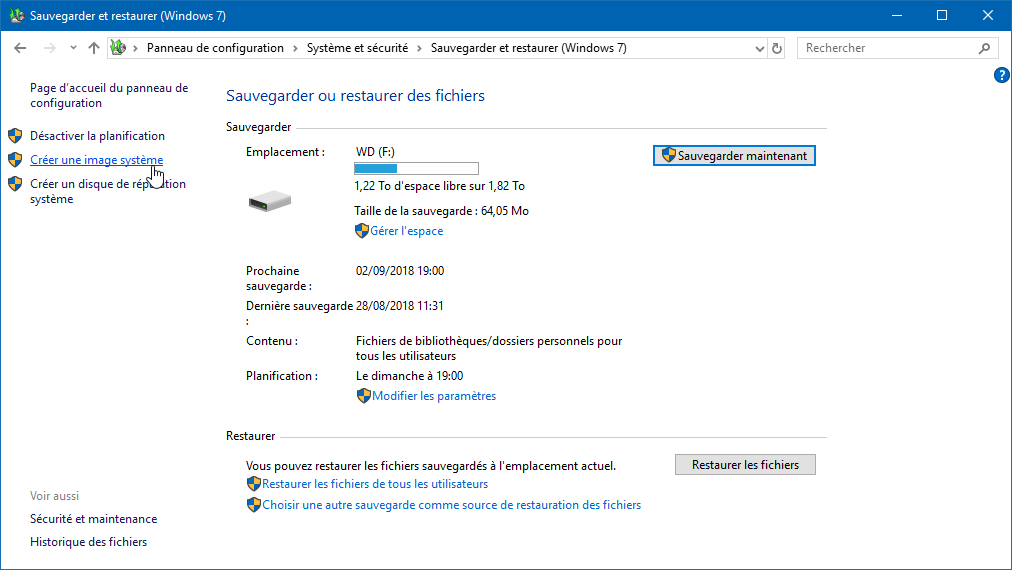
Task: Open Modifier les paramètres link
Action: pos(434,396)
